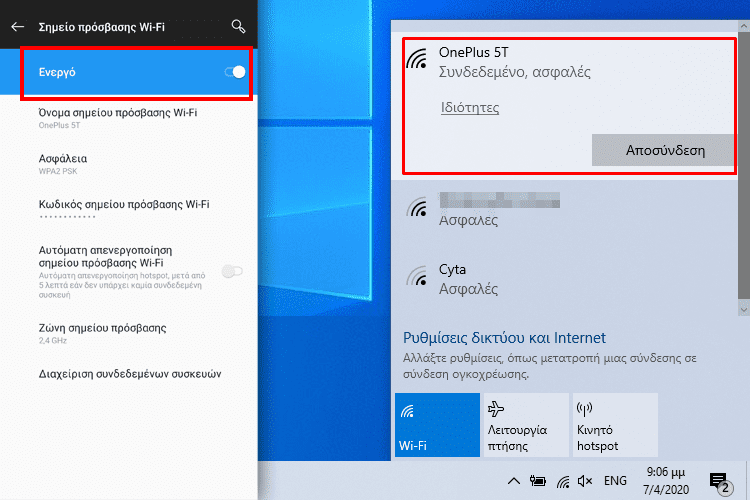This screenshot has width=750, height=500.
Task: Expand the taskbar hidden icons chevron
Action: tap(514, 481)
